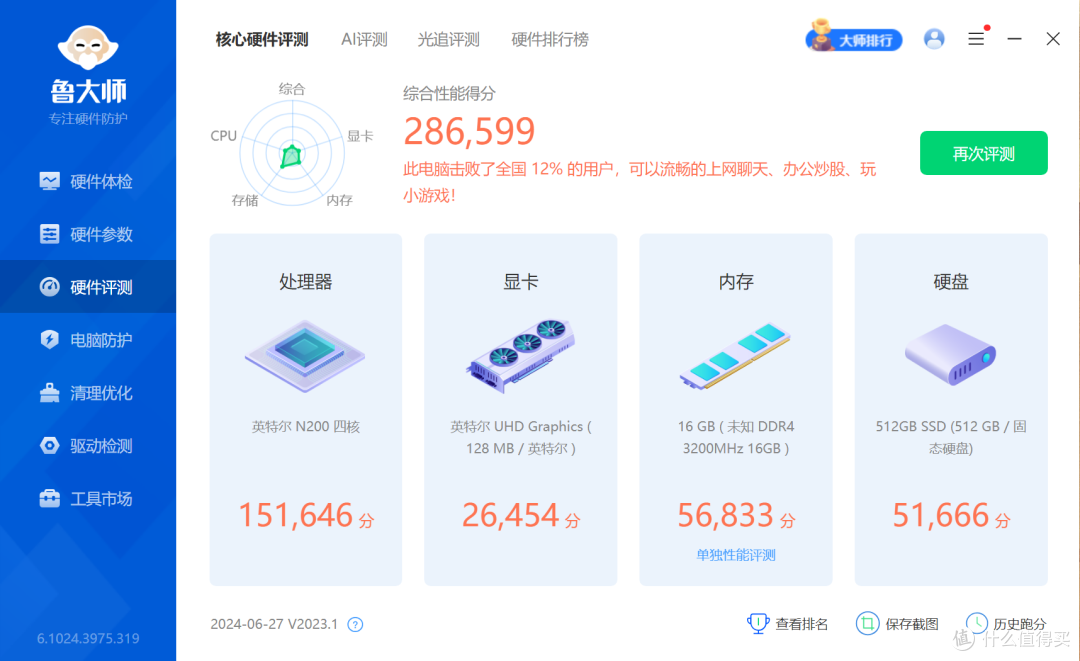Click the help question mark icon
This screenshot has height=661, width=1080.
click(355, 625)
